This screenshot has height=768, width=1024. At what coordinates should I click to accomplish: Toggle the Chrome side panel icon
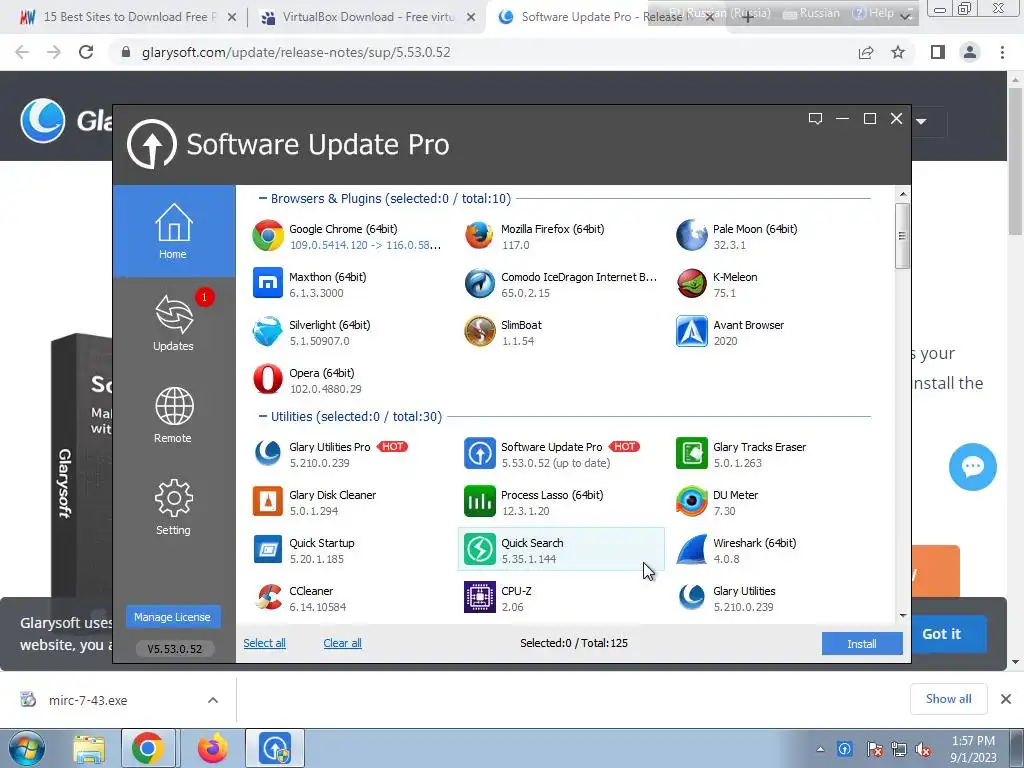[938, 52]
